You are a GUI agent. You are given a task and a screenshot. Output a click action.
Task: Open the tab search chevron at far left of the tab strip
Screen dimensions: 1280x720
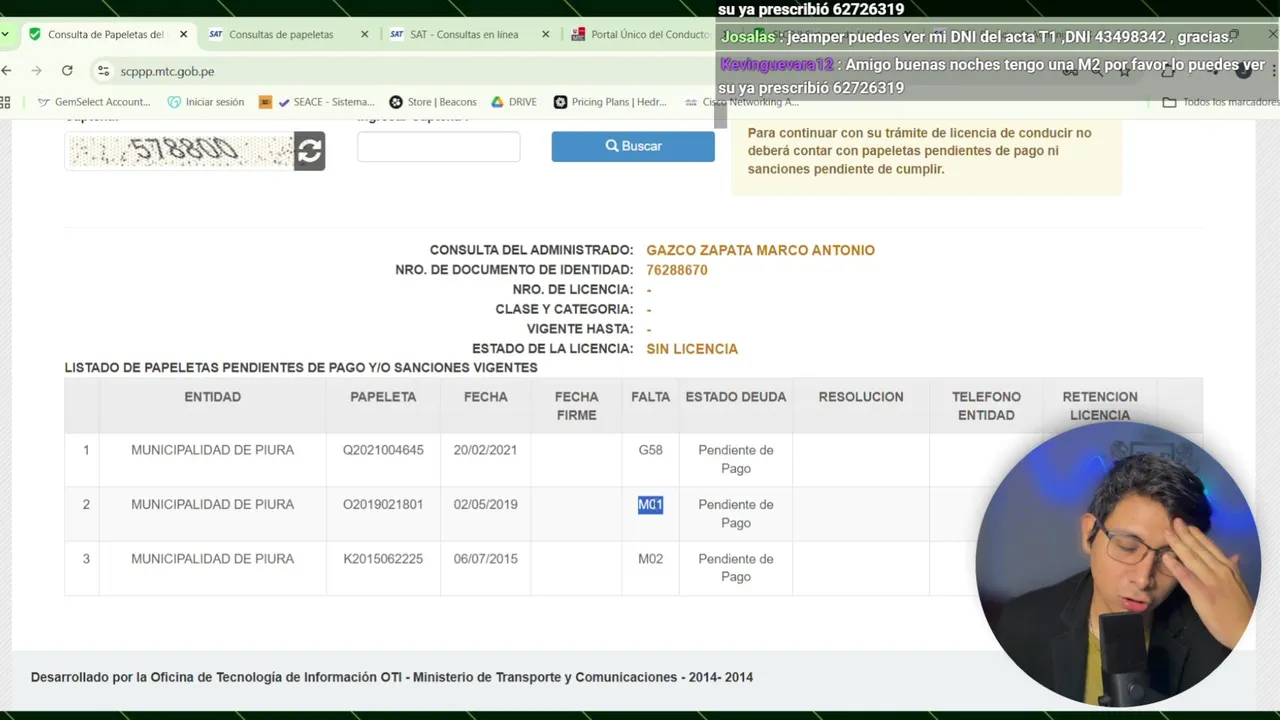coord(5,34)
